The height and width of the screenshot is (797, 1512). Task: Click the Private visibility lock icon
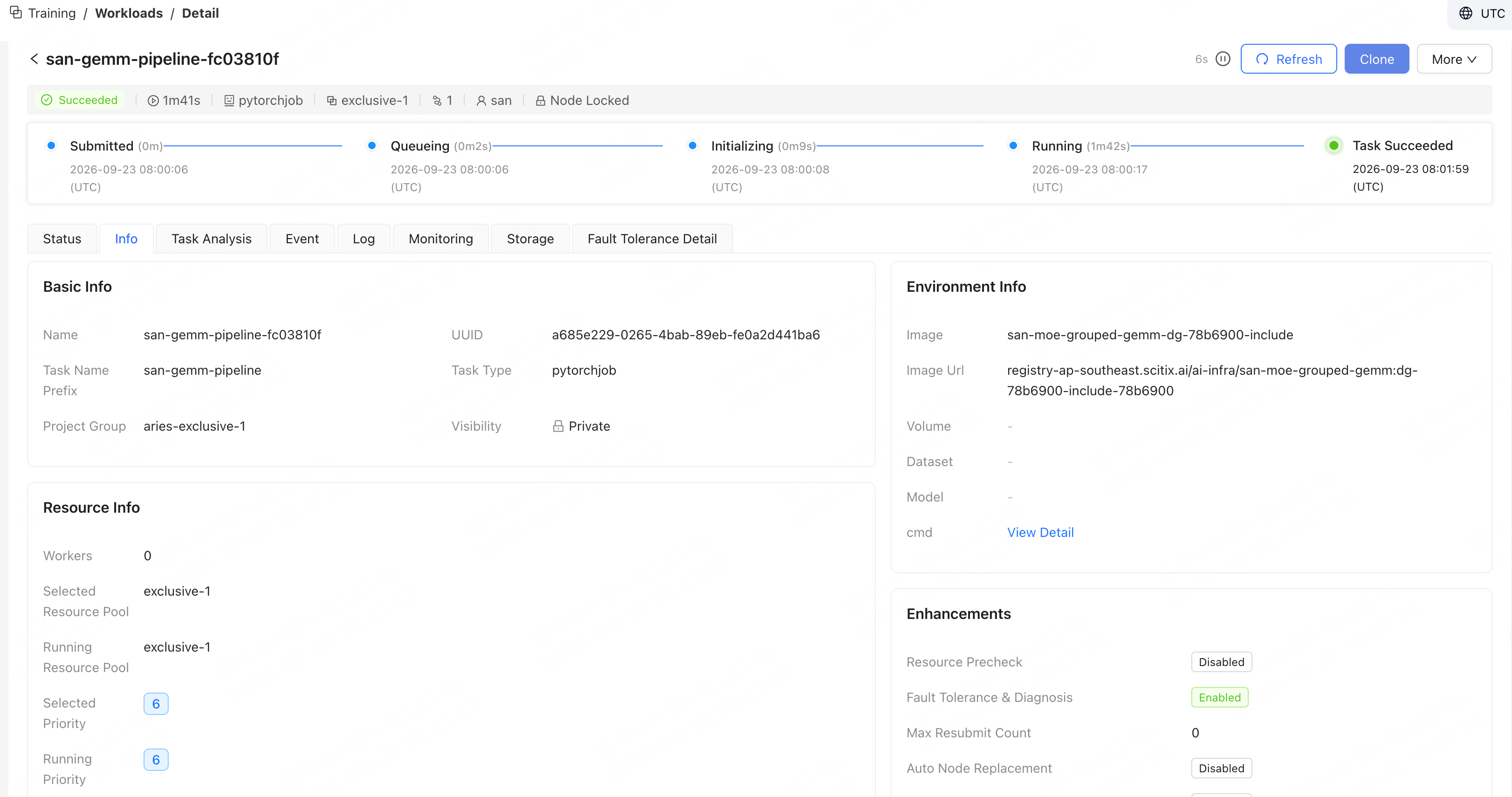coord(558,426)
